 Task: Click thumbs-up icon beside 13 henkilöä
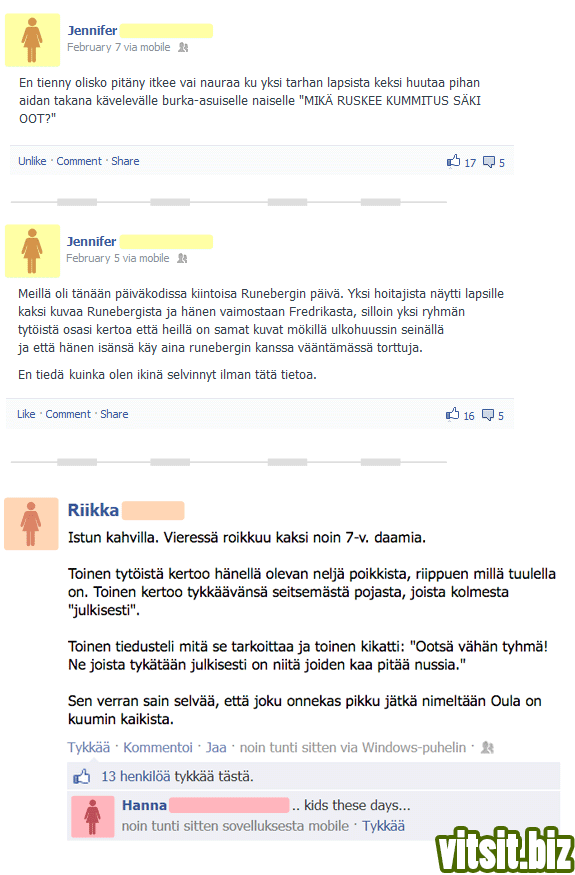(82, 776)
